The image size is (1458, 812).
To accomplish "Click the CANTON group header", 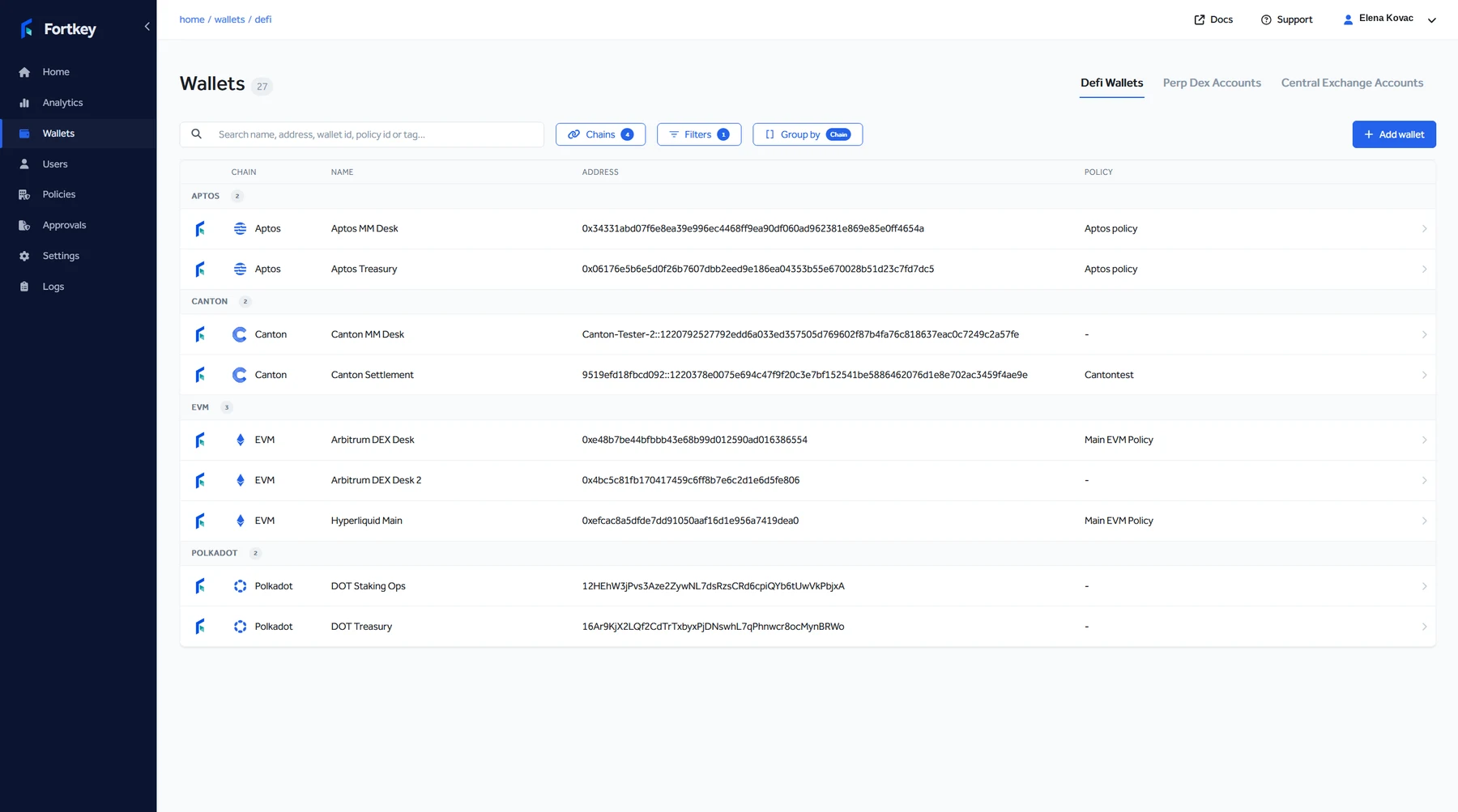I will pyautogui.click(x=808, y=301).
